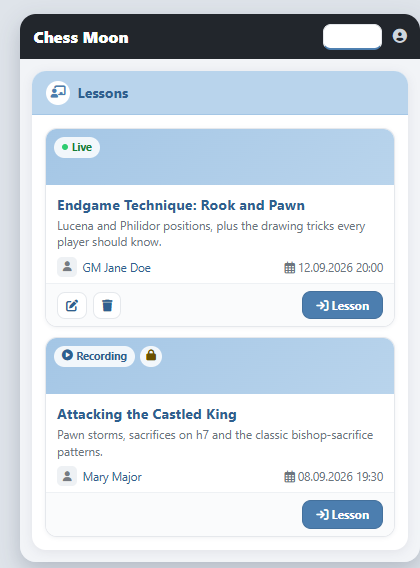Click calendar icon next to 12.09.2026 20:00
420x568 pixels.
[x=290, y=268]
